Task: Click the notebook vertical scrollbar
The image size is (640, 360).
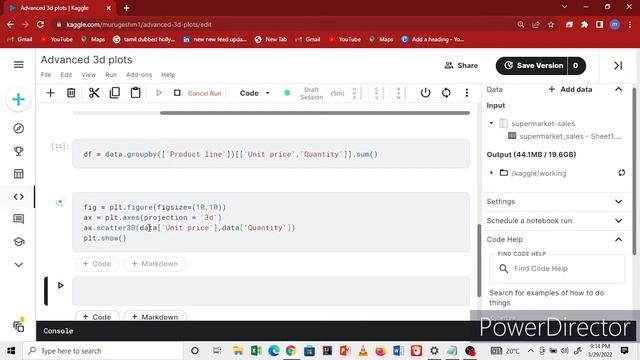Action: [x=479, y=260]
